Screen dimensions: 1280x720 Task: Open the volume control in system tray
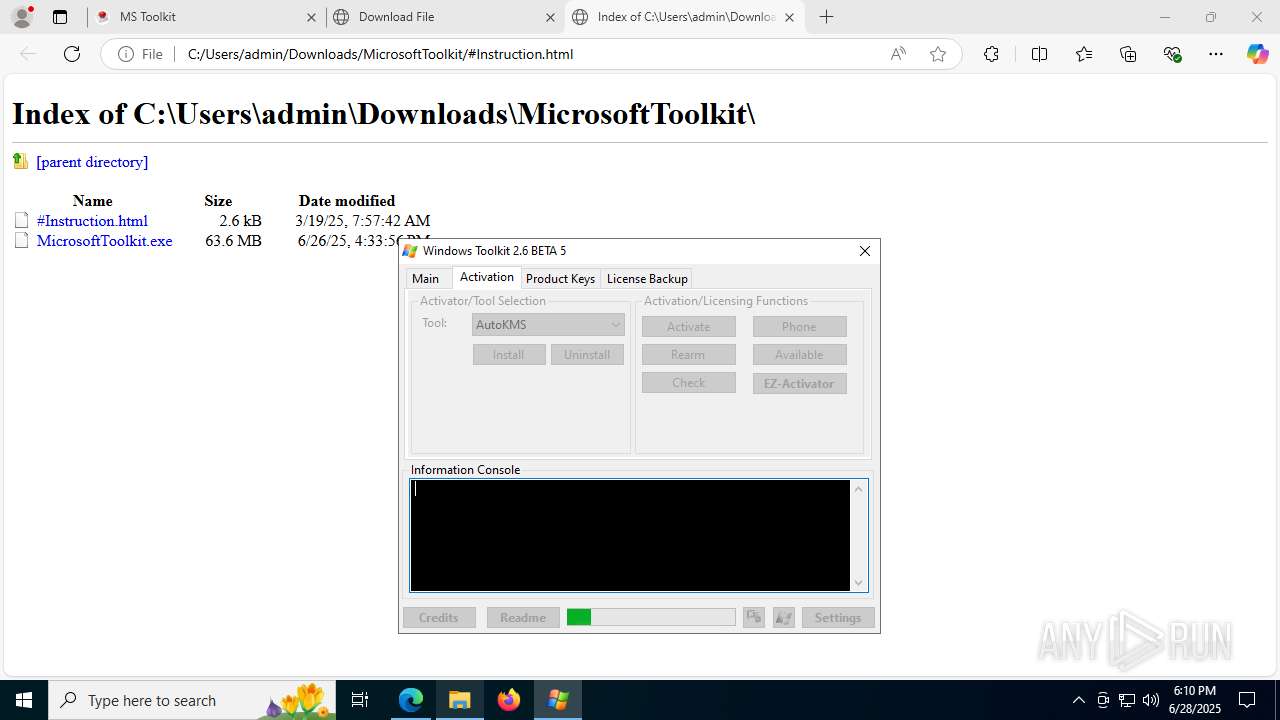coord(1150,700)
